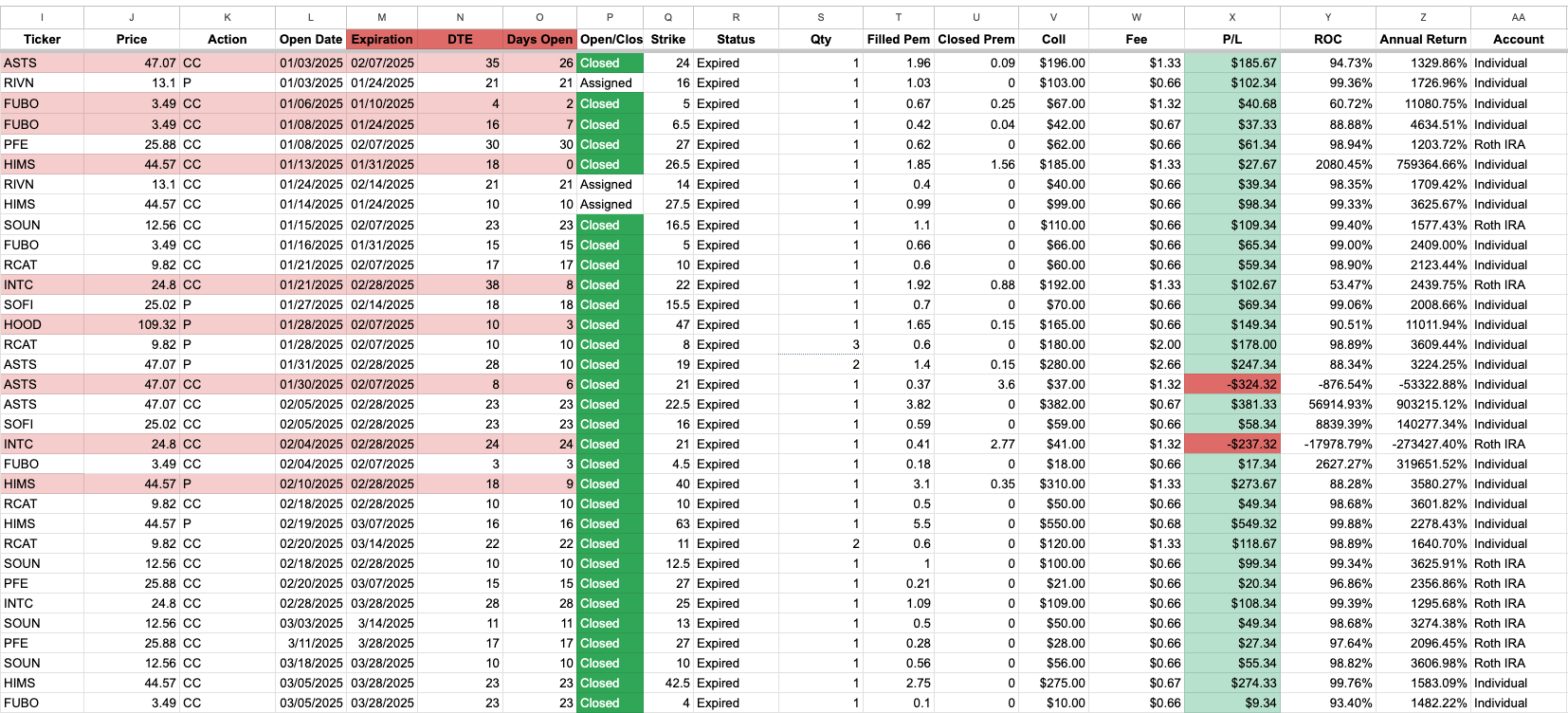Click the Price cell showing 109.32
The height and width of the screenshot is (713, 1568).
(x=132, y=324)
